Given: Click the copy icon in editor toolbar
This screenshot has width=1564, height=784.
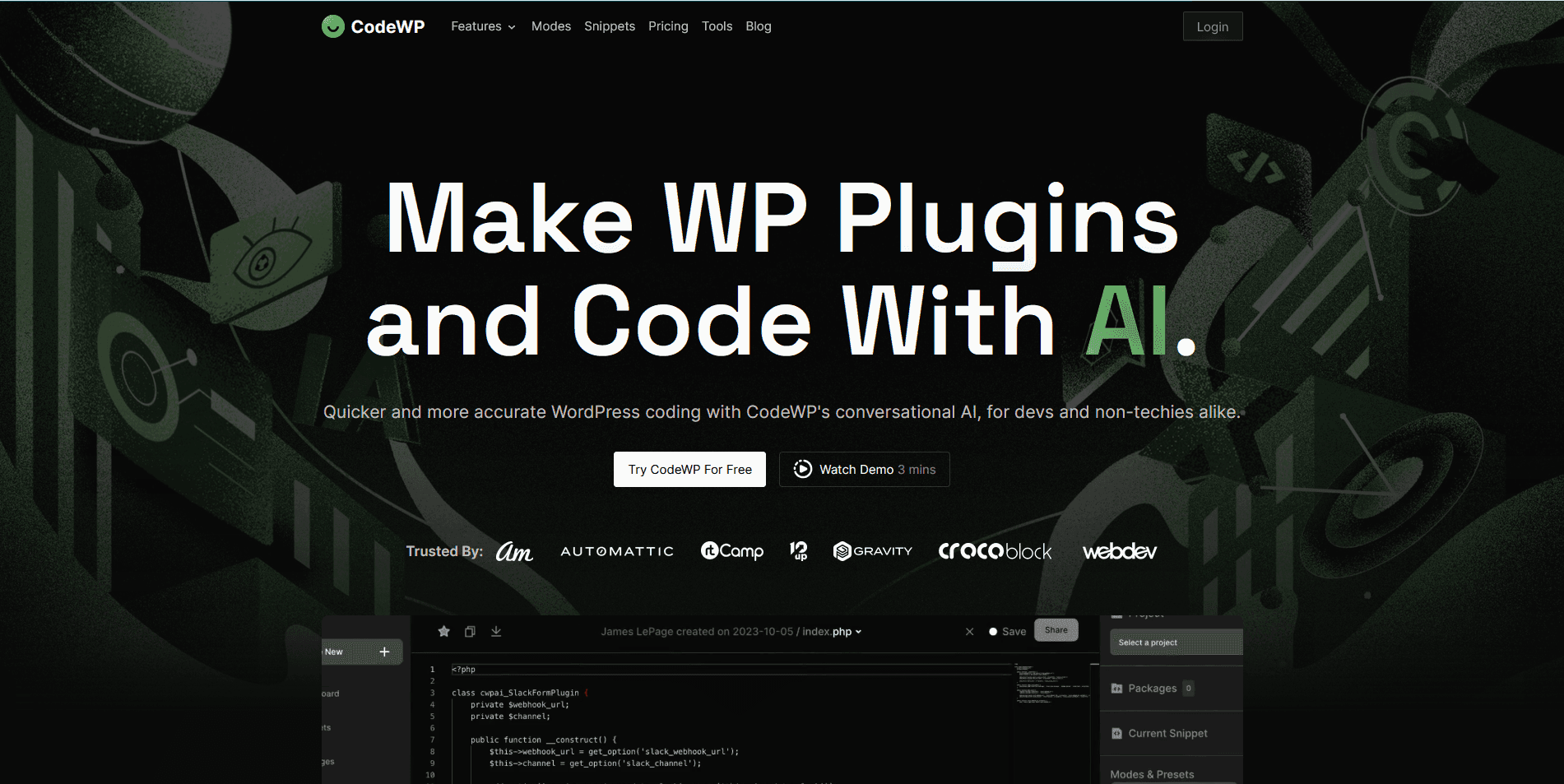Looking at the screenshot, I should point(470,632).
